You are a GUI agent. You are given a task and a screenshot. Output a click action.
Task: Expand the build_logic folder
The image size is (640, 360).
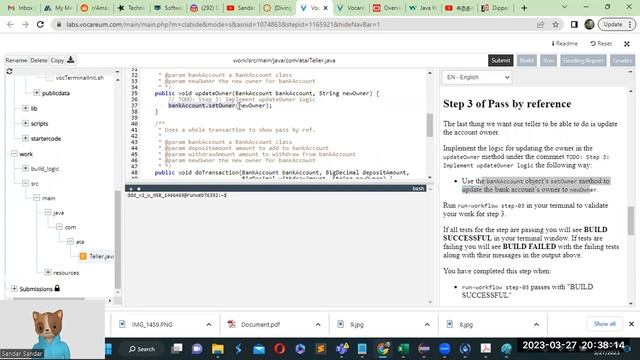click(25, 168)
